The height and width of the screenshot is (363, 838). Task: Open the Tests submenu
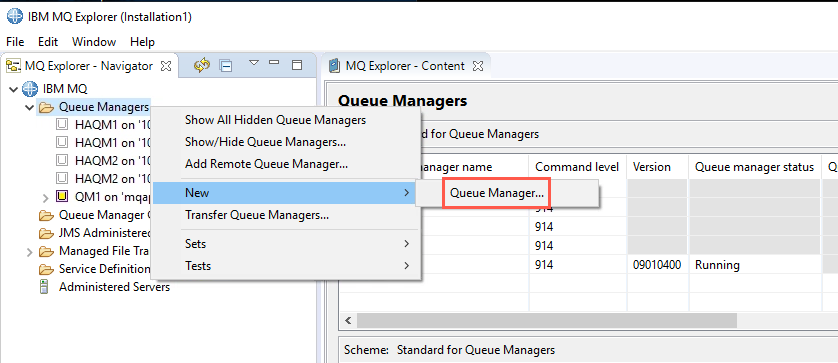click(x=286, y=266)
